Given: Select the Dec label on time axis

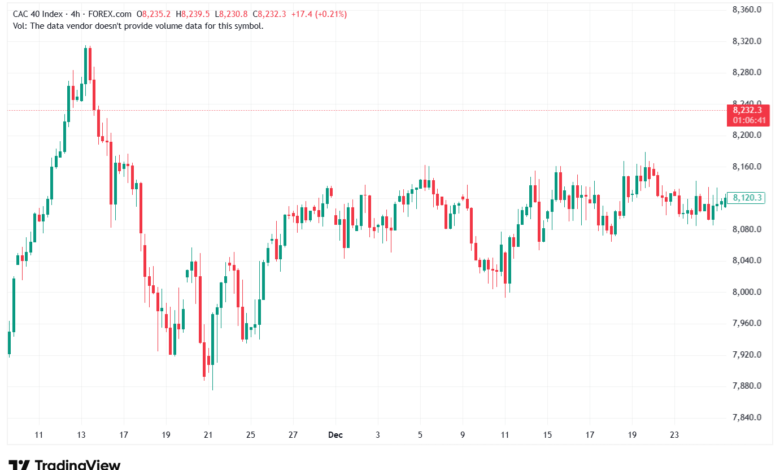Looking at the screenshot, I should 335,436.
